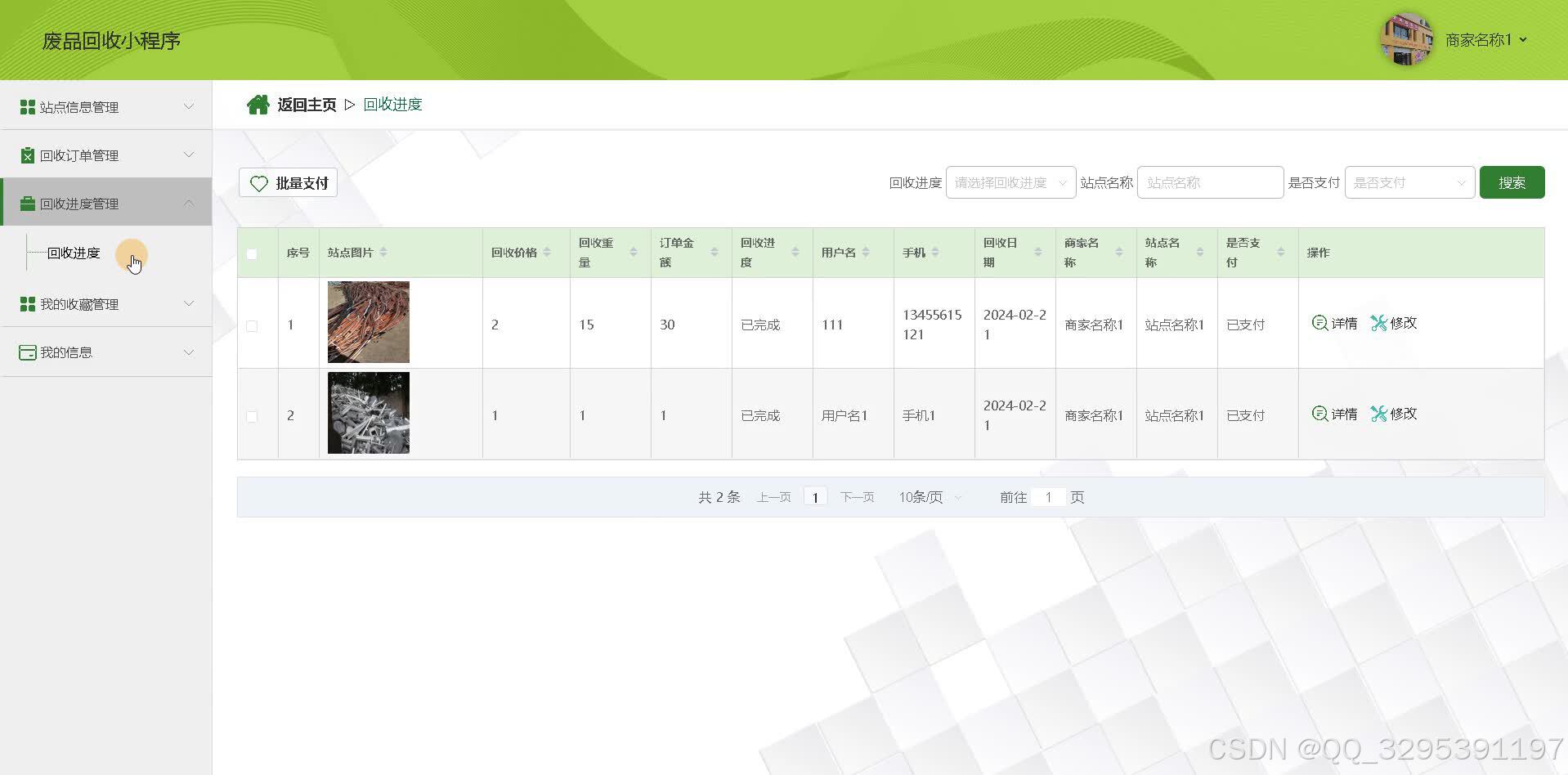
Task: Select page 1 in pagination
Action: 815,497
